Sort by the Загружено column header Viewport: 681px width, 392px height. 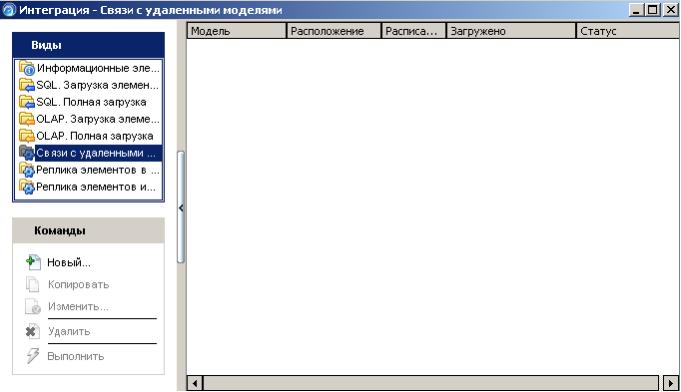(x=511, y=31)
